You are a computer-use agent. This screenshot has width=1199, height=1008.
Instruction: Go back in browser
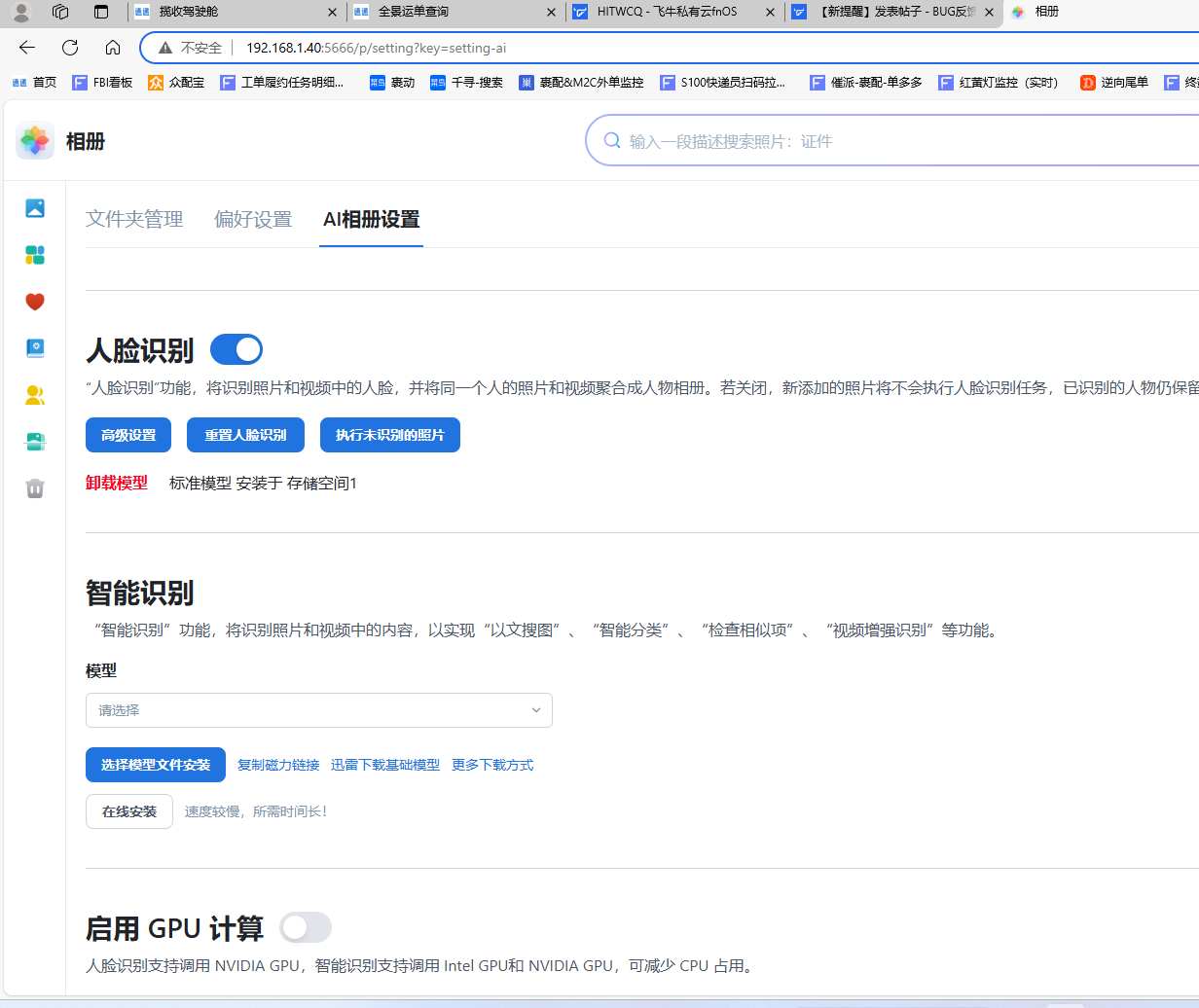(27, 48)
